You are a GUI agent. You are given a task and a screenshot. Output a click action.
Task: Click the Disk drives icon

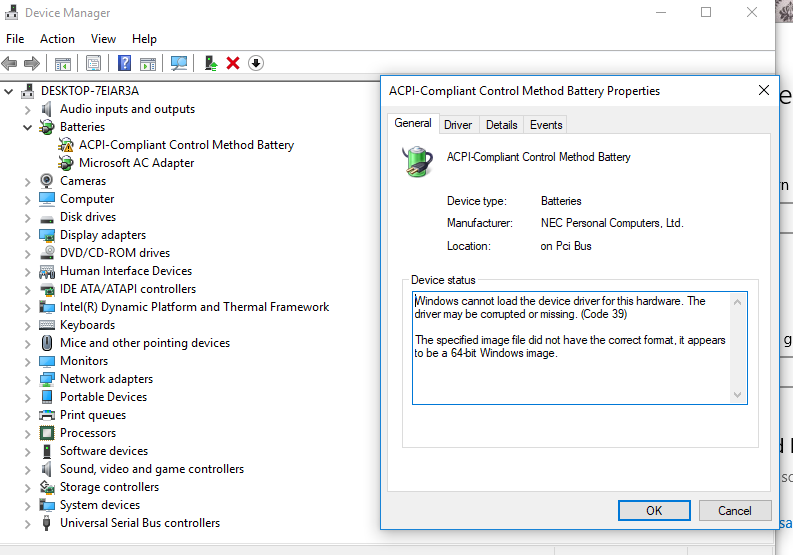coord(47,219)
